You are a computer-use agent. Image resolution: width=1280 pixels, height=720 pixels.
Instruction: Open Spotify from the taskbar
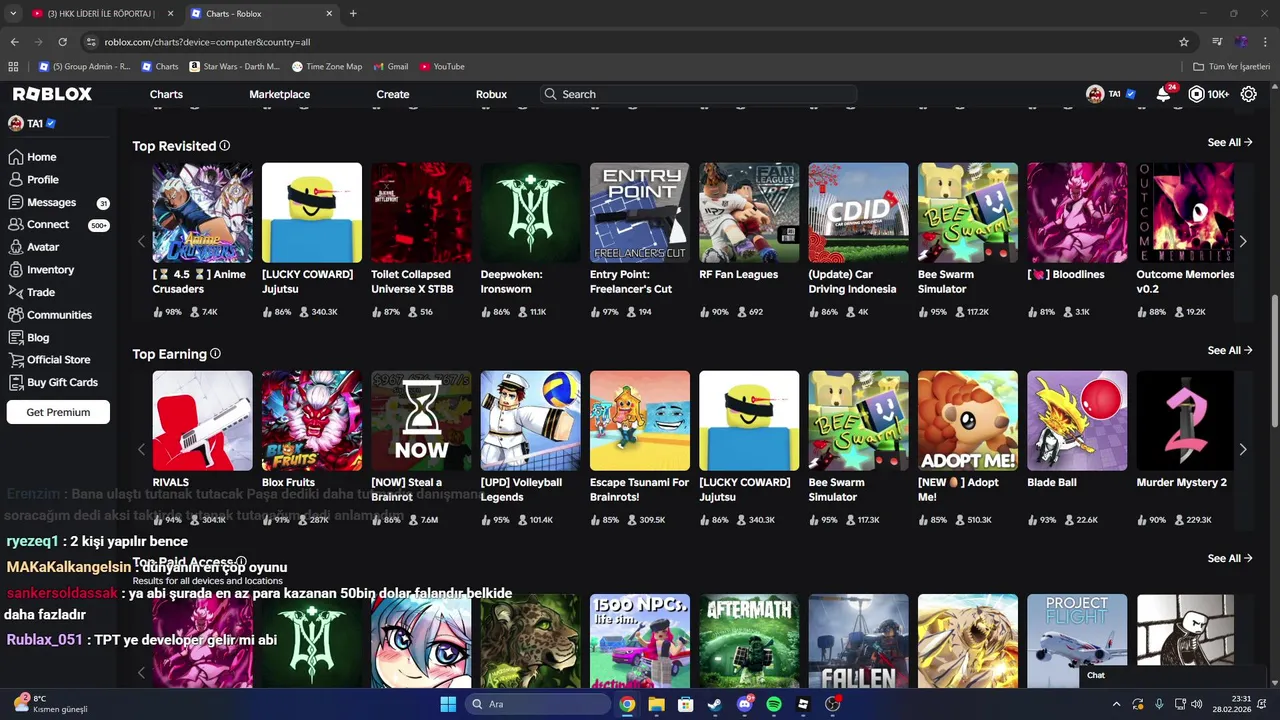point(774,704)
